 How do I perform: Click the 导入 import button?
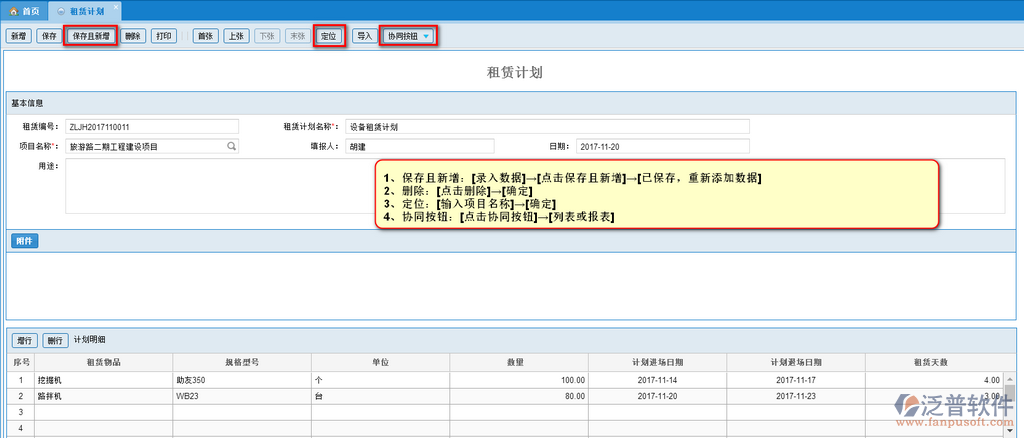(364, 36)
